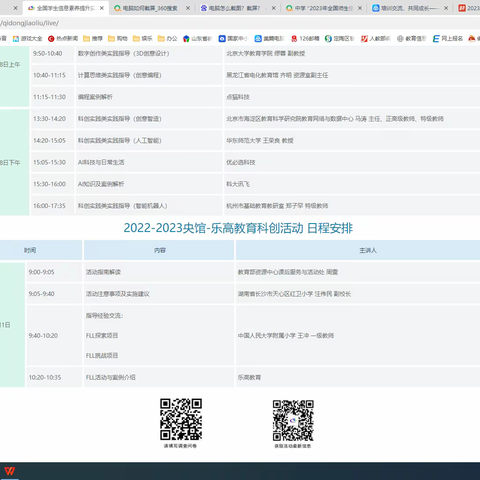The image size is (480, 480).
Task: Select the 点猫科技 speaker cell
Action: (352, 97)
